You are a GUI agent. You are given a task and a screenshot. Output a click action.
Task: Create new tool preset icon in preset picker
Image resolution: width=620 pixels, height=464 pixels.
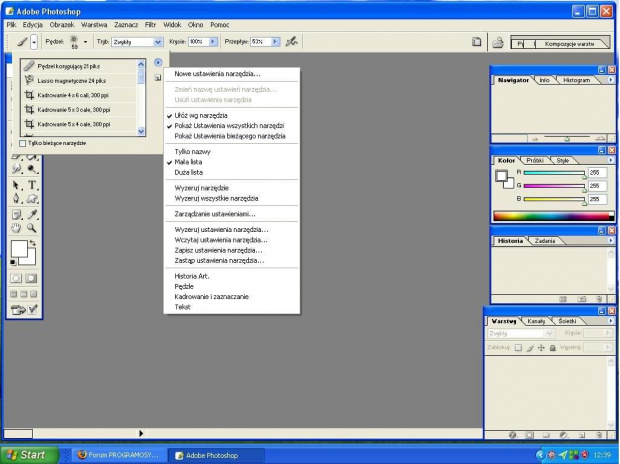click(158, 78)
